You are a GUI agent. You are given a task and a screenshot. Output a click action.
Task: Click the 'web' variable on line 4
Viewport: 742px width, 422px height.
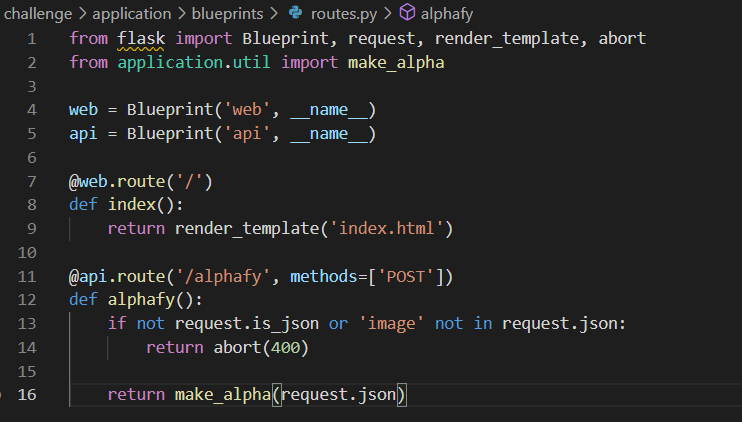83,110
